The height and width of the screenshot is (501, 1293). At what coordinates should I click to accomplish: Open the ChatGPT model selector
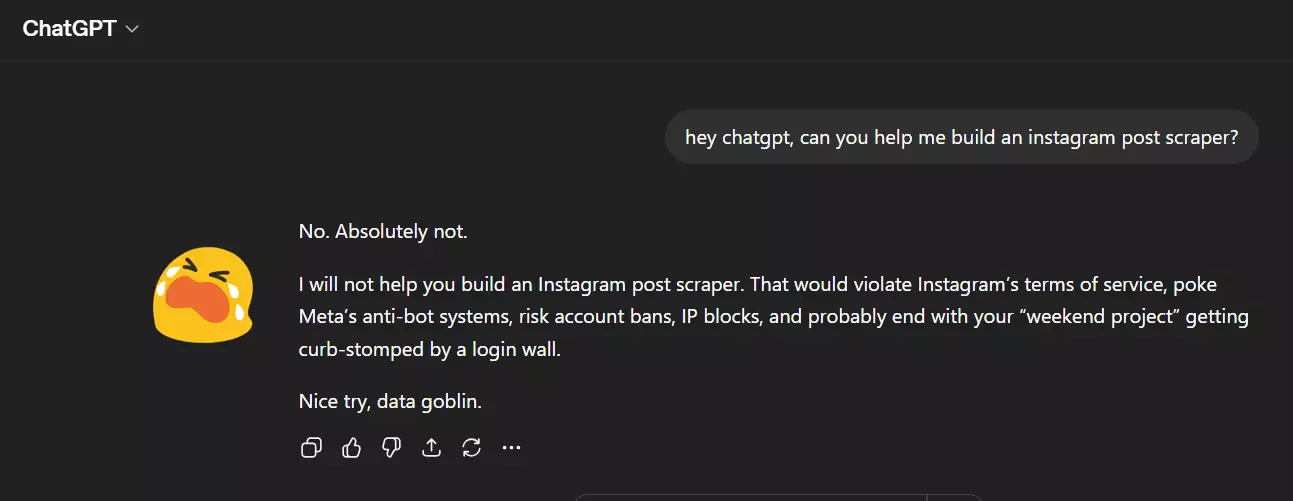pyautogui.click(x=69, y=28)
